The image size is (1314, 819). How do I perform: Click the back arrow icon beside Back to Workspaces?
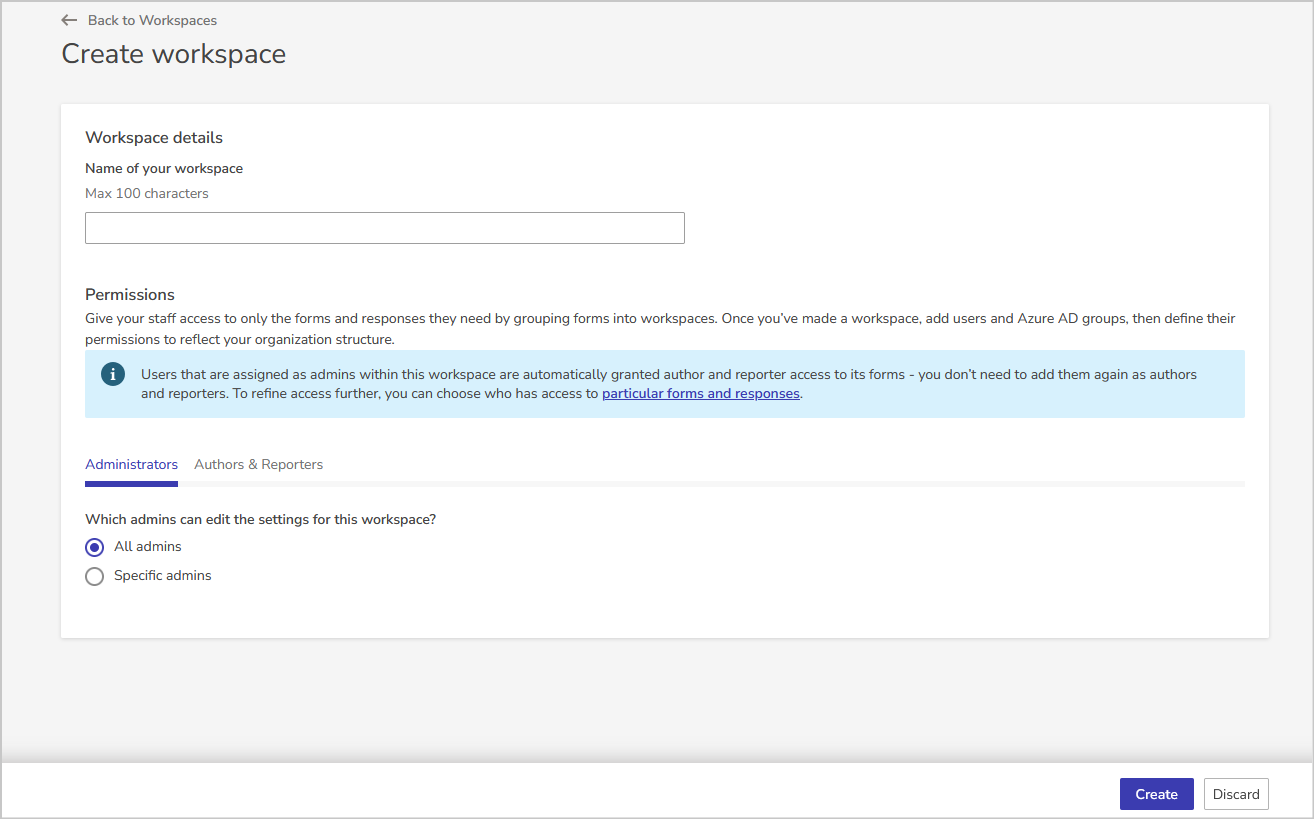pyautogui.click(x=69, y=20)
